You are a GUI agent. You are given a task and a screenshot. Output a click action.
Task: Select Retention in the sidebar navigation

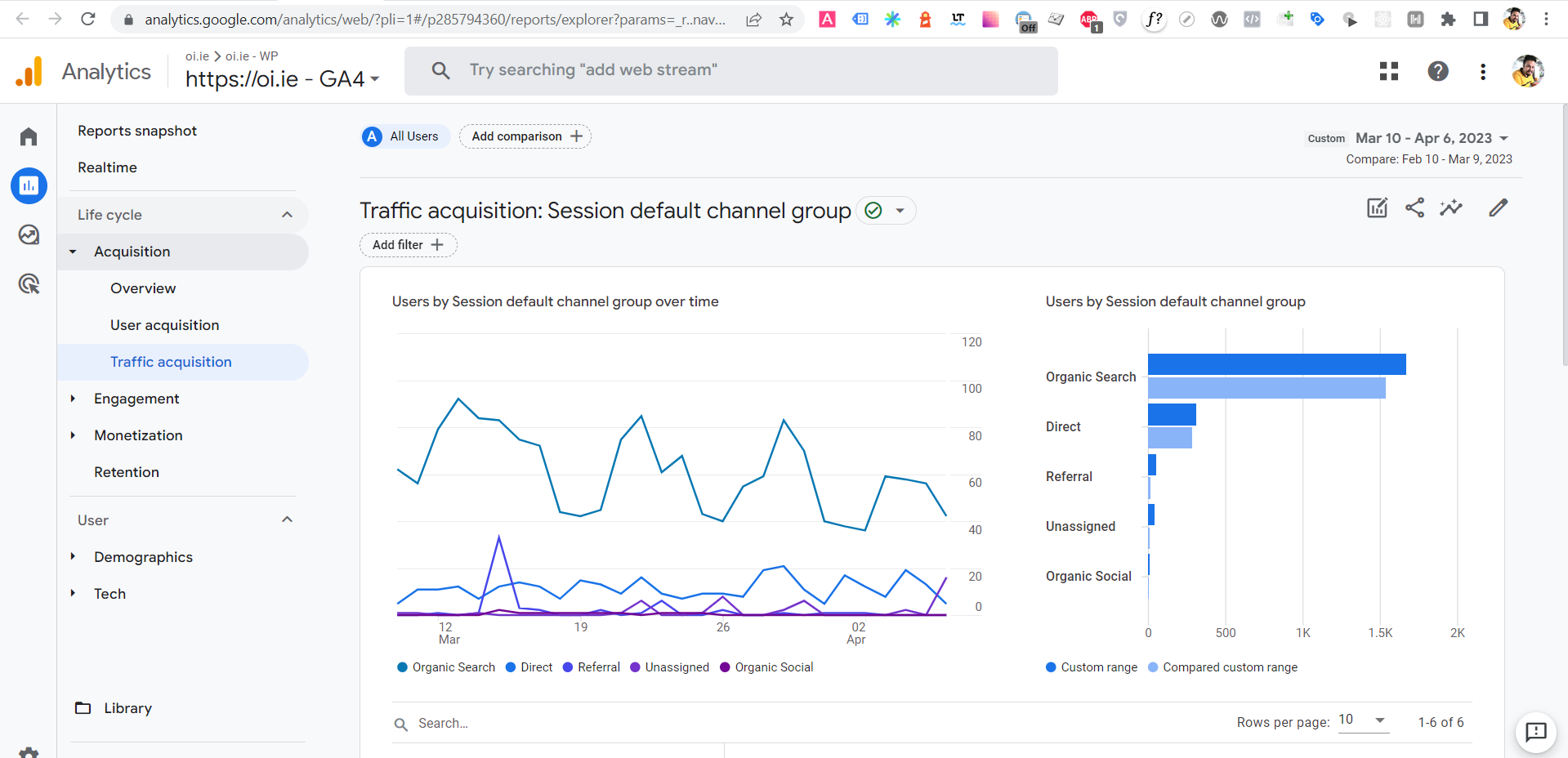(127, 472)
